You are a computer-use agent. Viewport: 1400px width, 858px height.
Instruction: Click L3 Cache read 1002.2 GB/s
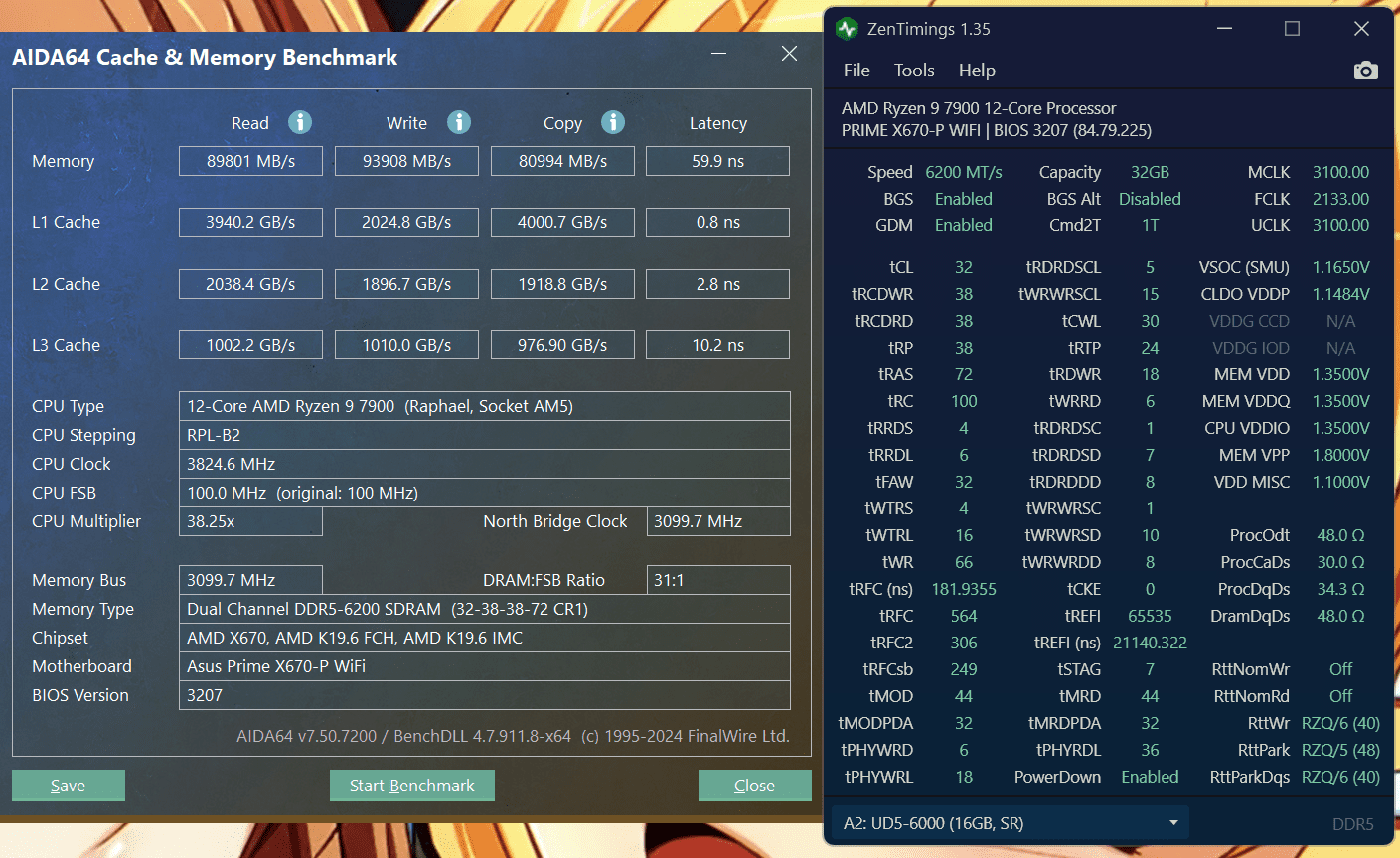pos(250,345)
